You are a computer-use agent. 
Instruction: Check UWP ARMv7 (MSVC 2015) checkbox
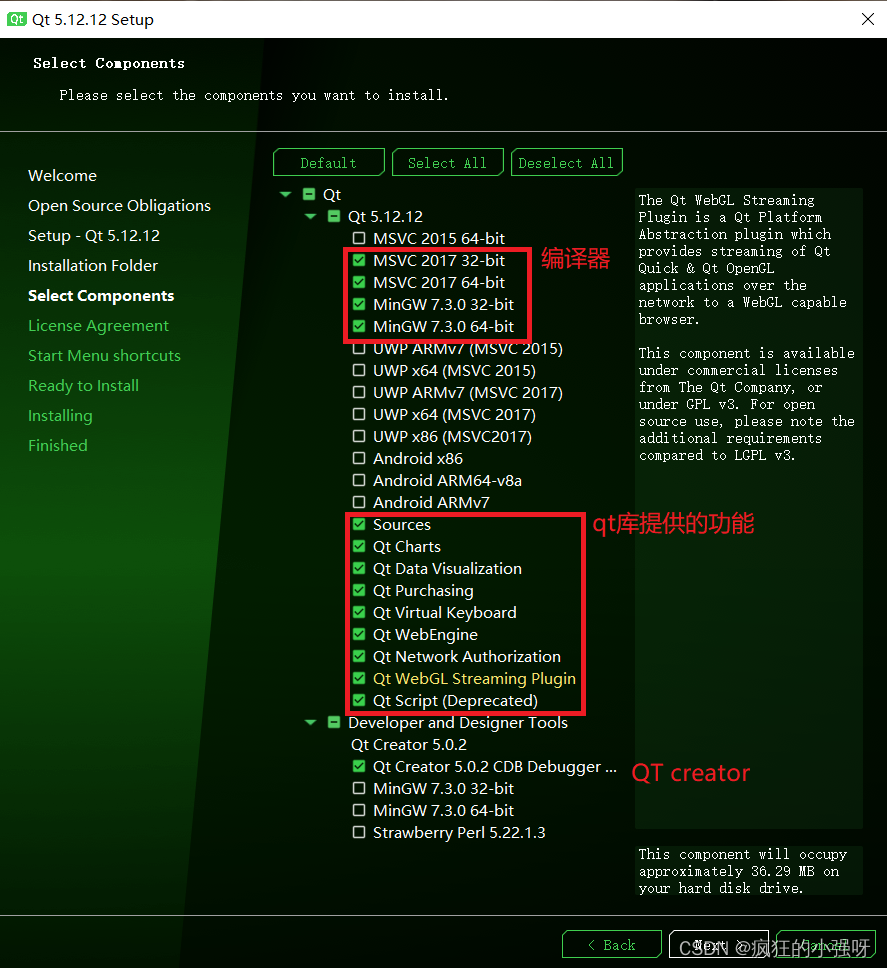359,349
